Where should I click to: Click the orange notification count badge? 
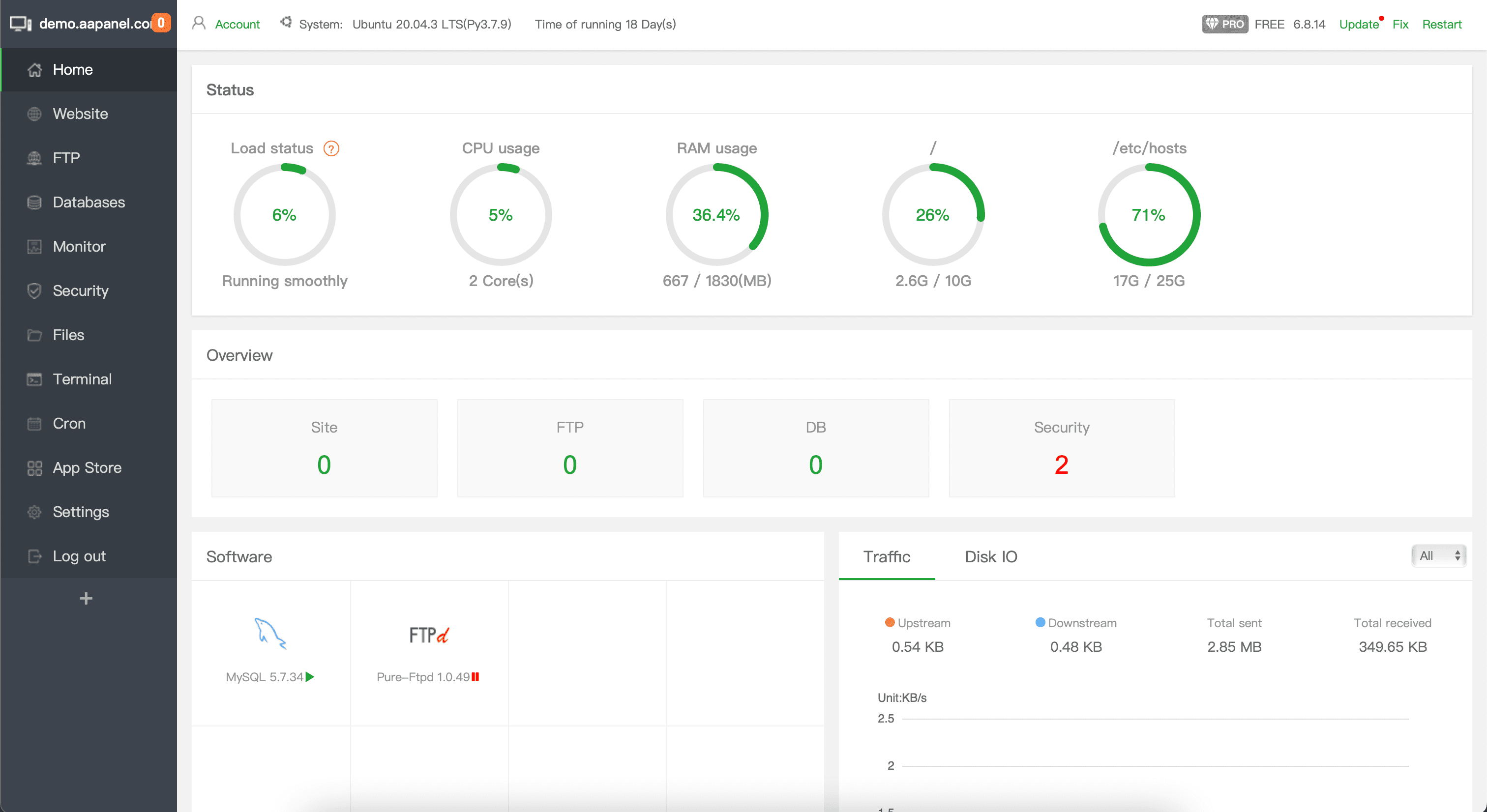pyautogui.click(x=161, y=23)
